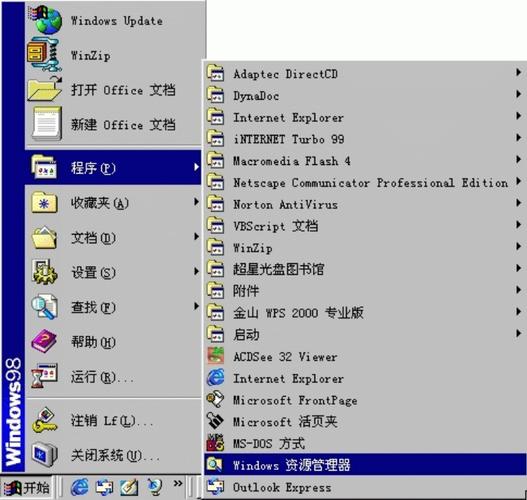Click the 设置(S) settings gear icon
527x500 pixels.
[x=44, y=272]
